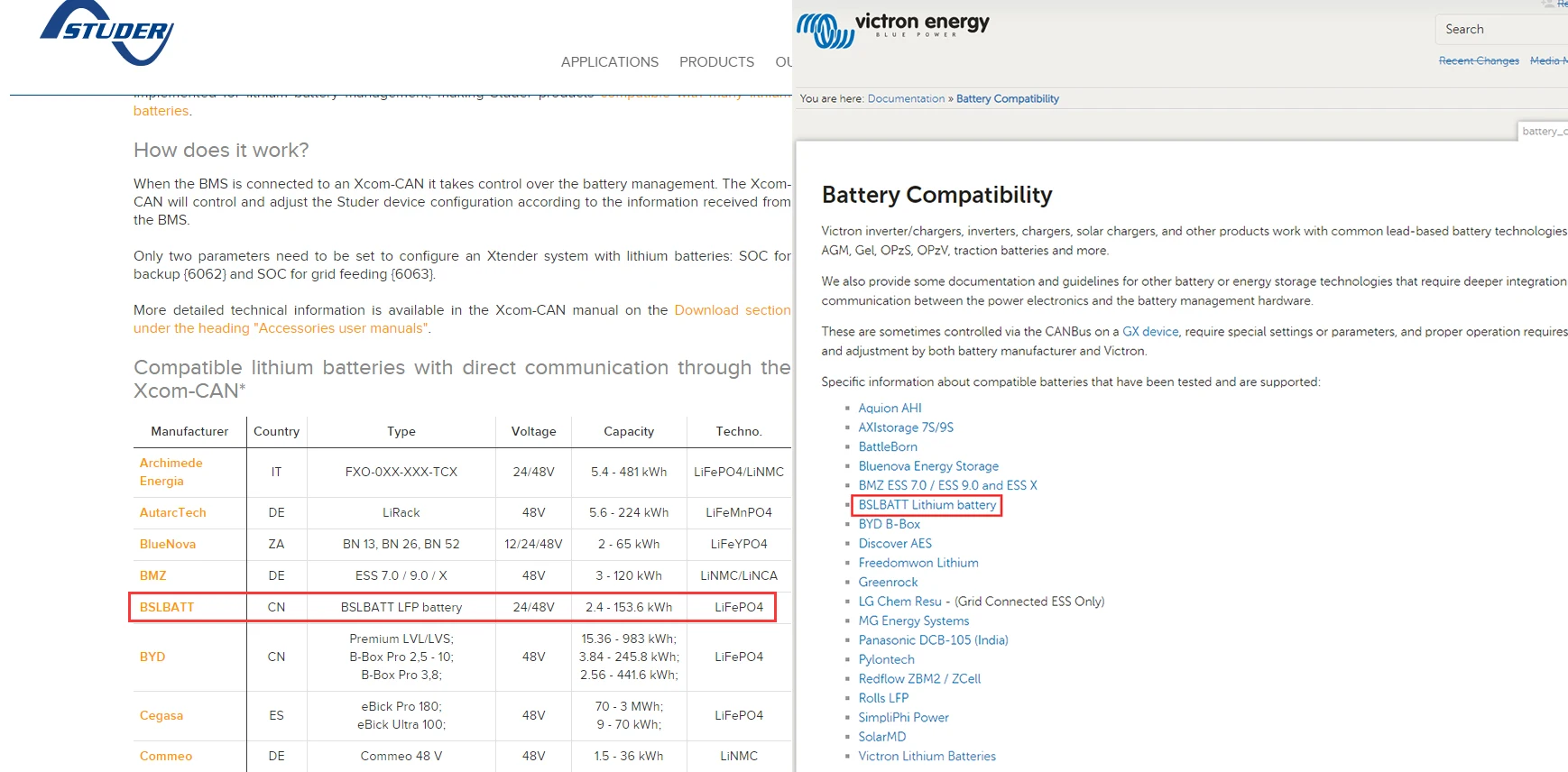Open the BSLBATT manufacturer link in Studer table
The width and height of the screenshot is (1568, 772).
tap(167, 607)
